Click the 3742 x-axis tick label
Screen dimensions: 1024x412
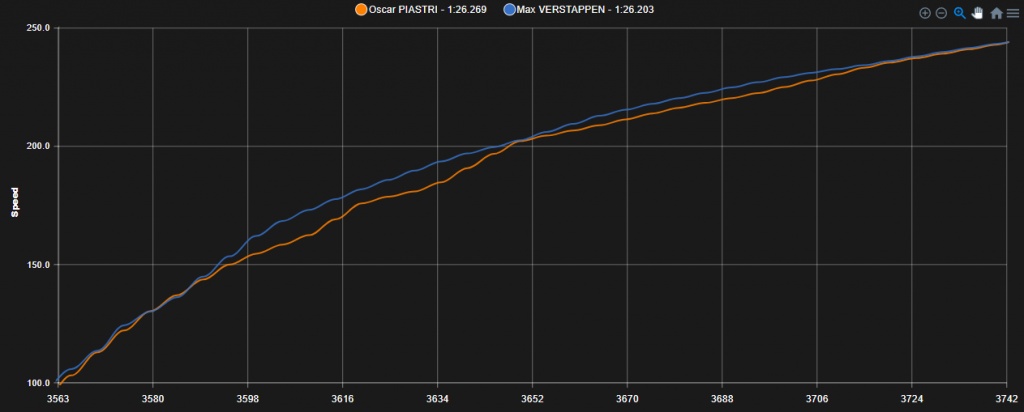tap(1005, 398)
